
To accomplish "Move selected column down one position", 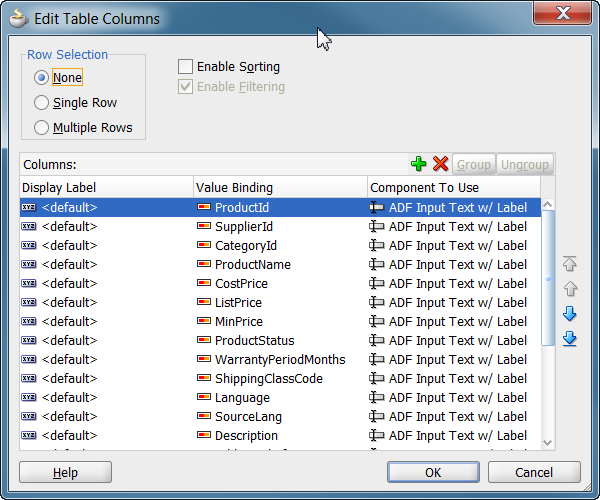I will tap(570, 314).
